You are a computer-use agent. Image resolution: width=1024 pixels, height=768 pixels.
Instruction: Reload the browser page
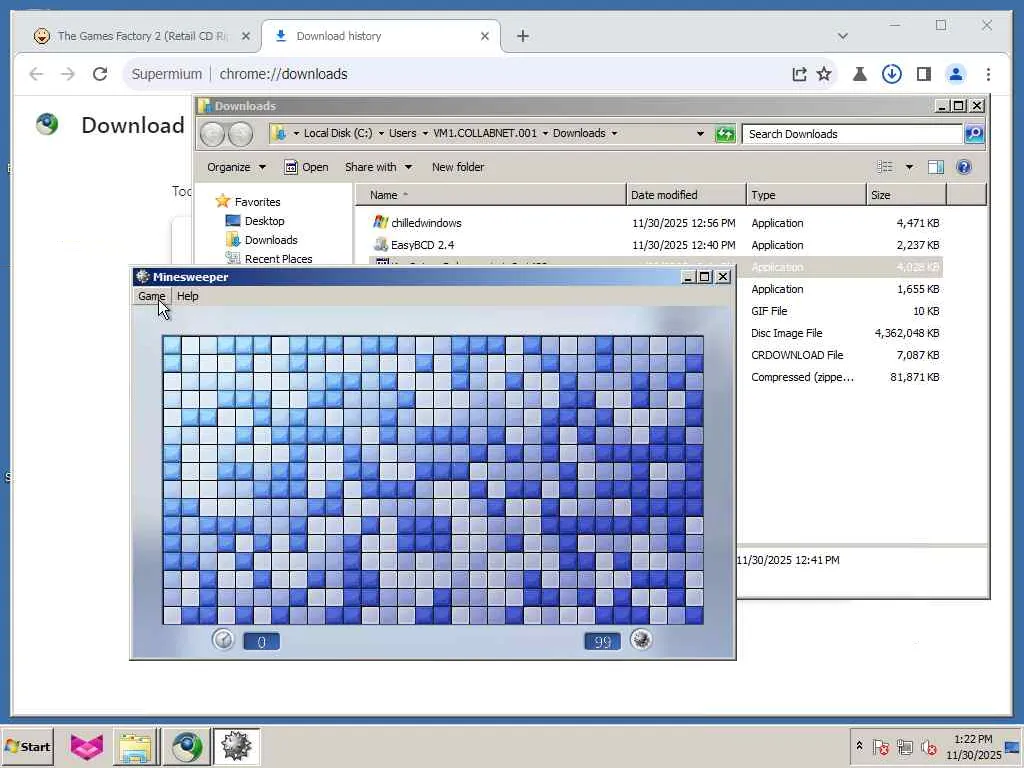point(100,74)
